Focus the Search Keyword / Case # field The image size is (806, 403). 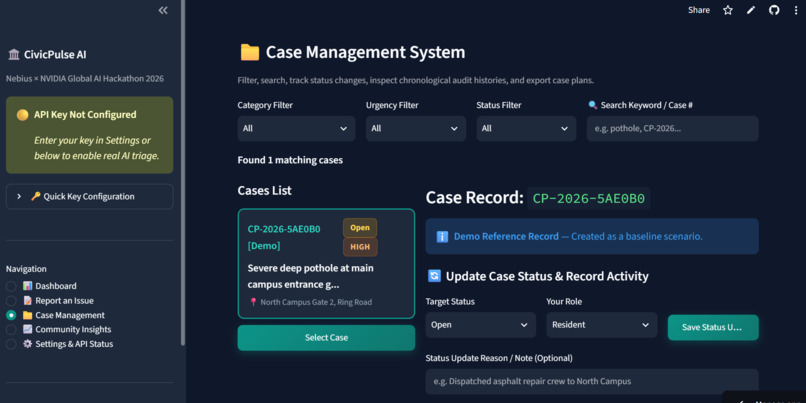[x=673, y=129]
